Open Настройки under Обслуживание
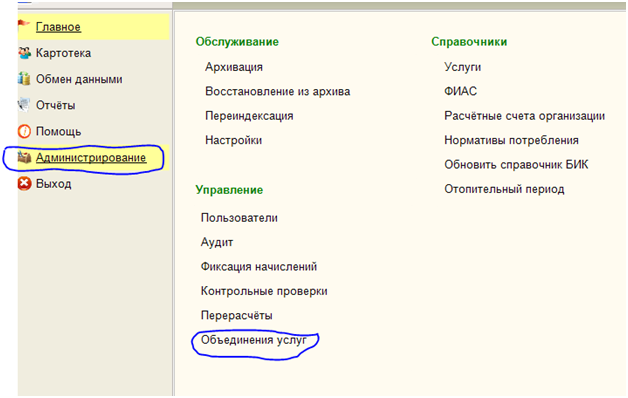The image size is (628, 398). click(233, 140)
